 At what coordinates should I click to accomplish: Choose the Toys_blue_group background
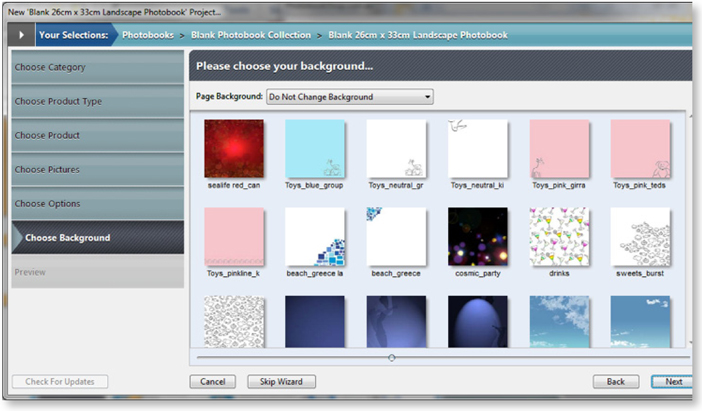point(315,149)
